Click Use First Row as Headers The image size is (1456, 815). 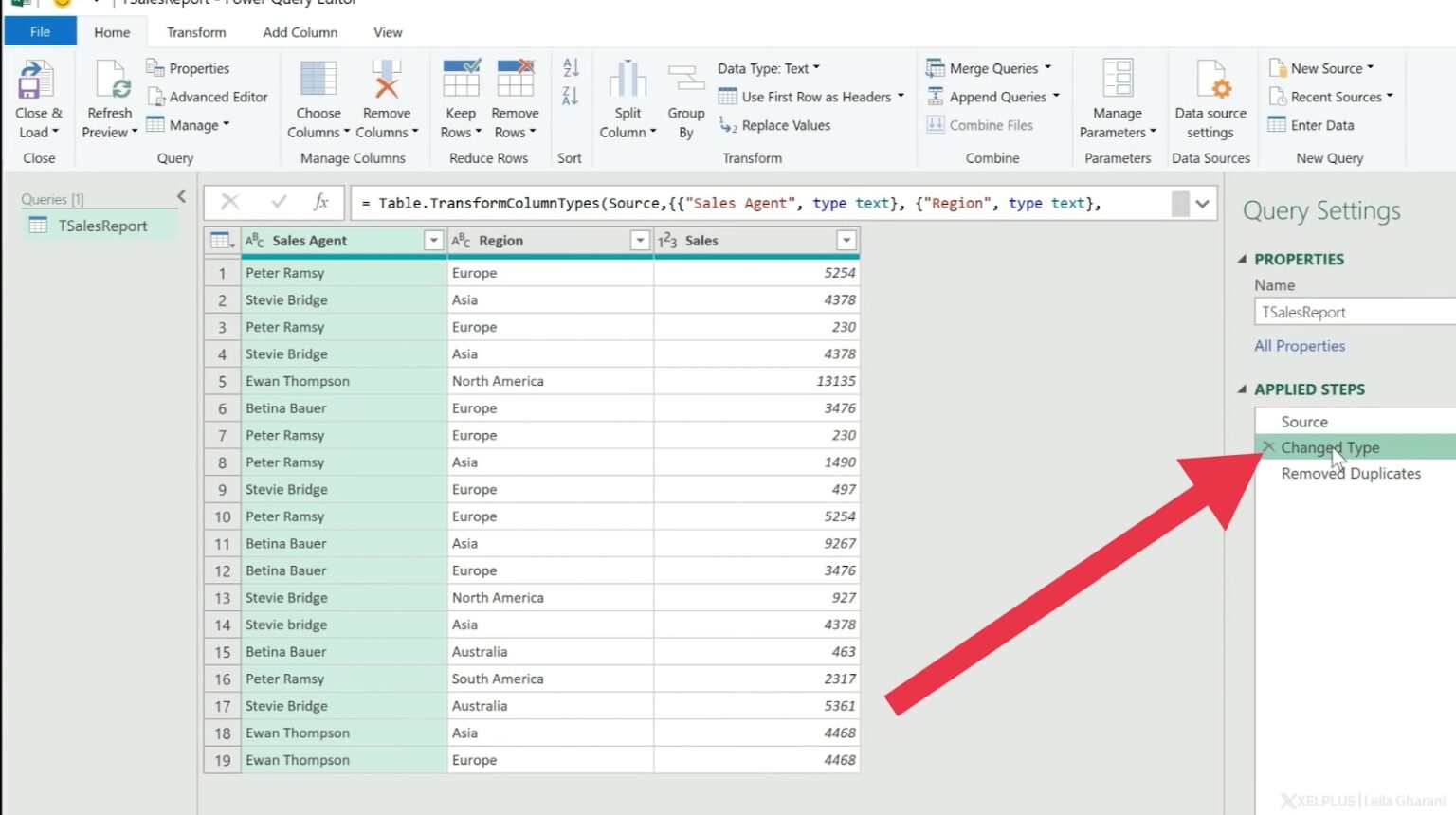click(x=811, y=97)
